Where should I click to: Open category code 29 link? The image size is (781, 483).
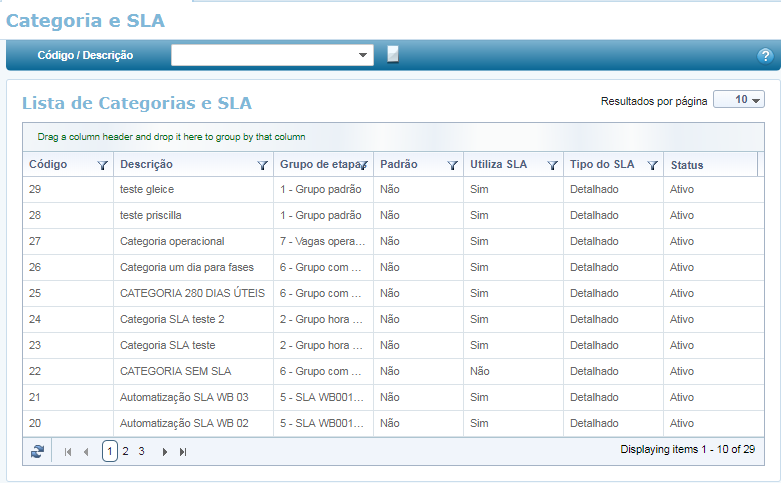point(35,189)
